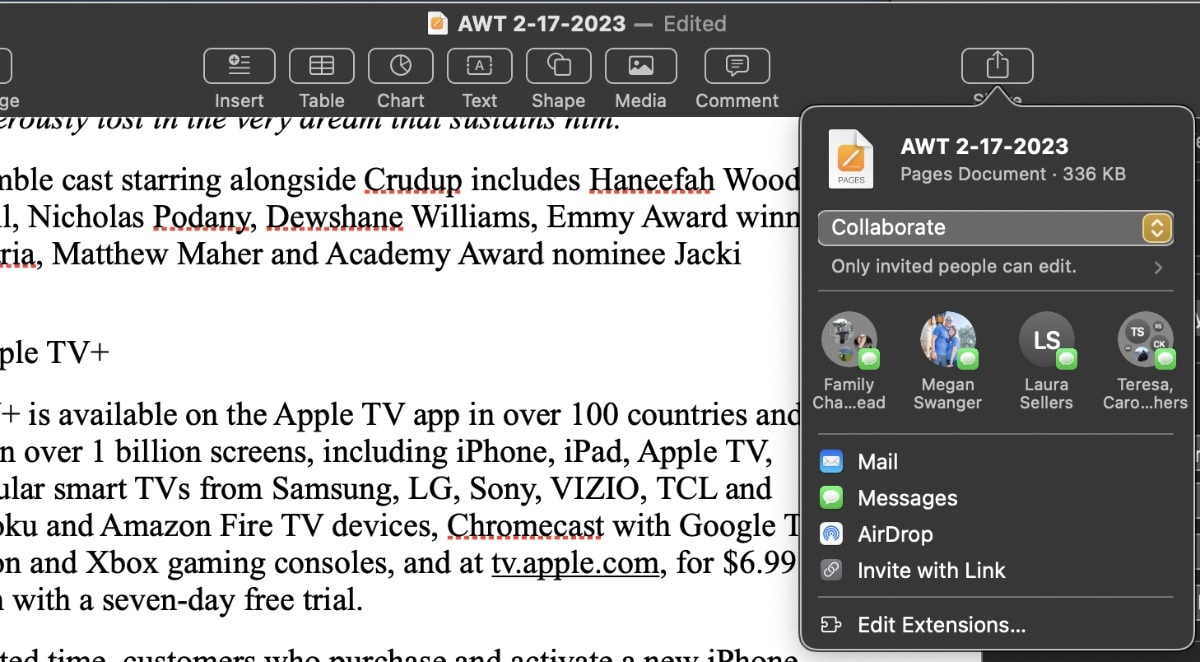1200x662 pixels.
Task: Add a Comment using the toolbar icon
Action: [x=737, y=66]
